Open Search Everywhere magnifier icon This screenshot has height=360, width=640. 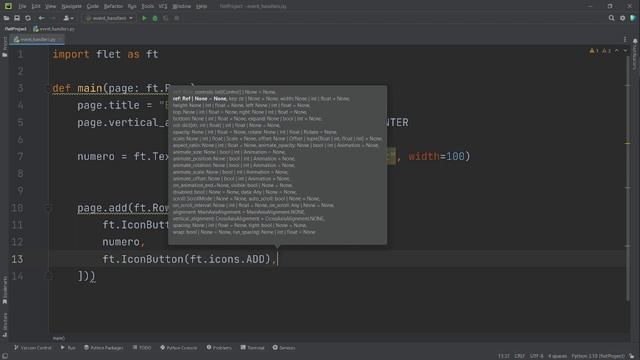pos(611,18)
